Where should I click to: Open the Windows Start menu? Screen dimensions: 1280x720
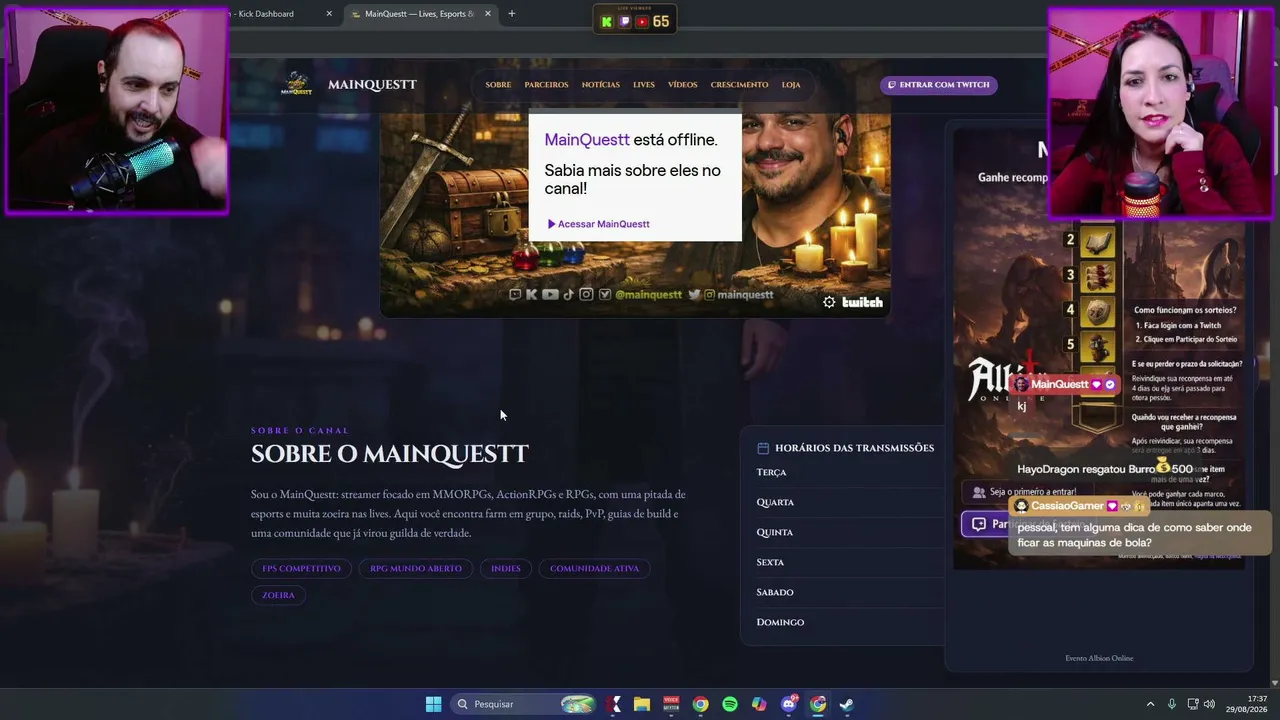(433, 704)
